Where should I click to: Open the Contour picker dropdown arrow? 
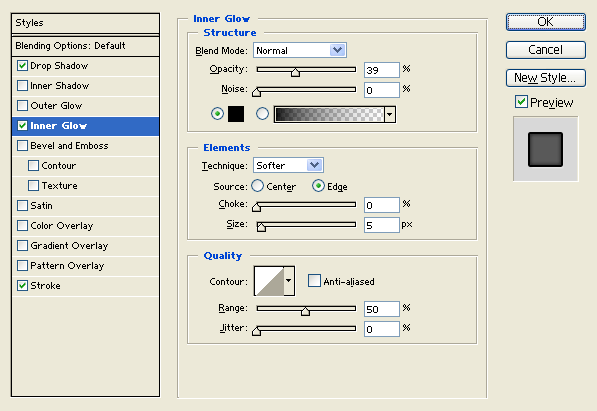pos(289,281)
